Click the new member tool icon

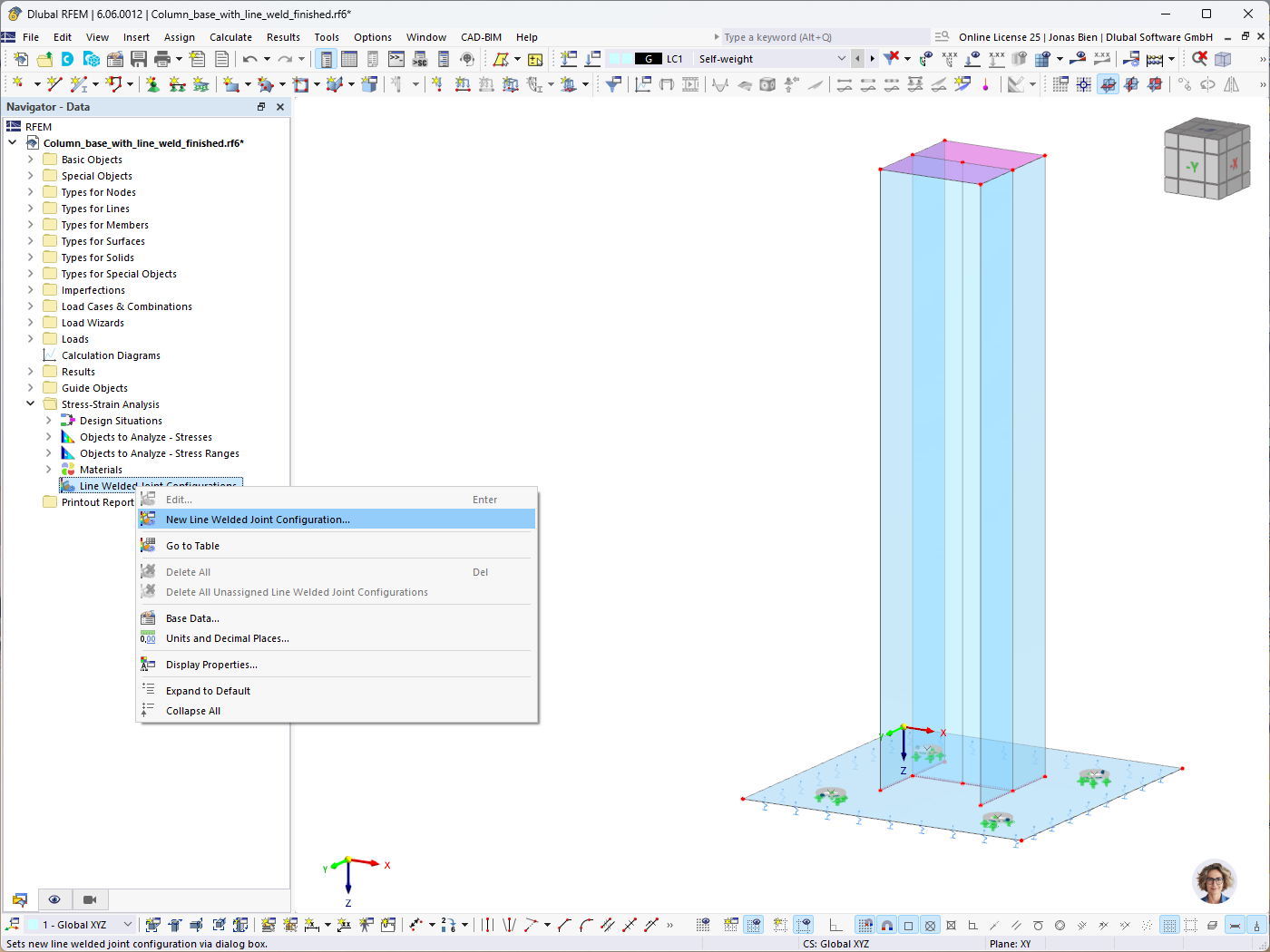(x=79, y=84)
